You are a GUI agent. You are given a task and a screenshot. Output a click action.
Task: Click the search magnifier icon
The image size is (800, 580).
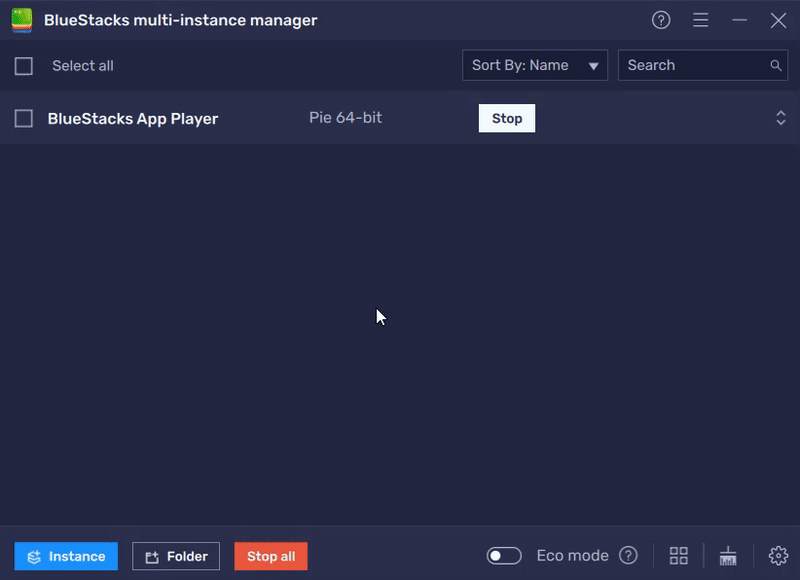(775, 65)
